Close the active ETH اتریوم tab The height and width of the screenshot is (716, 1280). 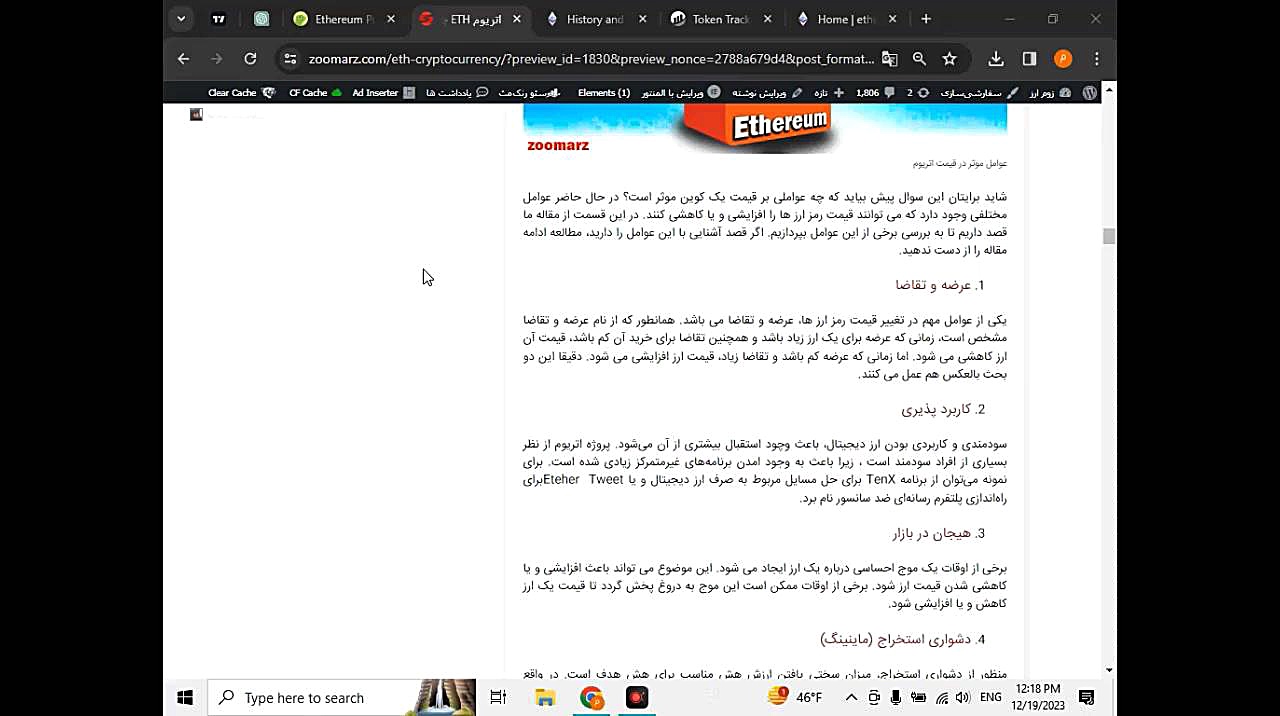point(516,19)
